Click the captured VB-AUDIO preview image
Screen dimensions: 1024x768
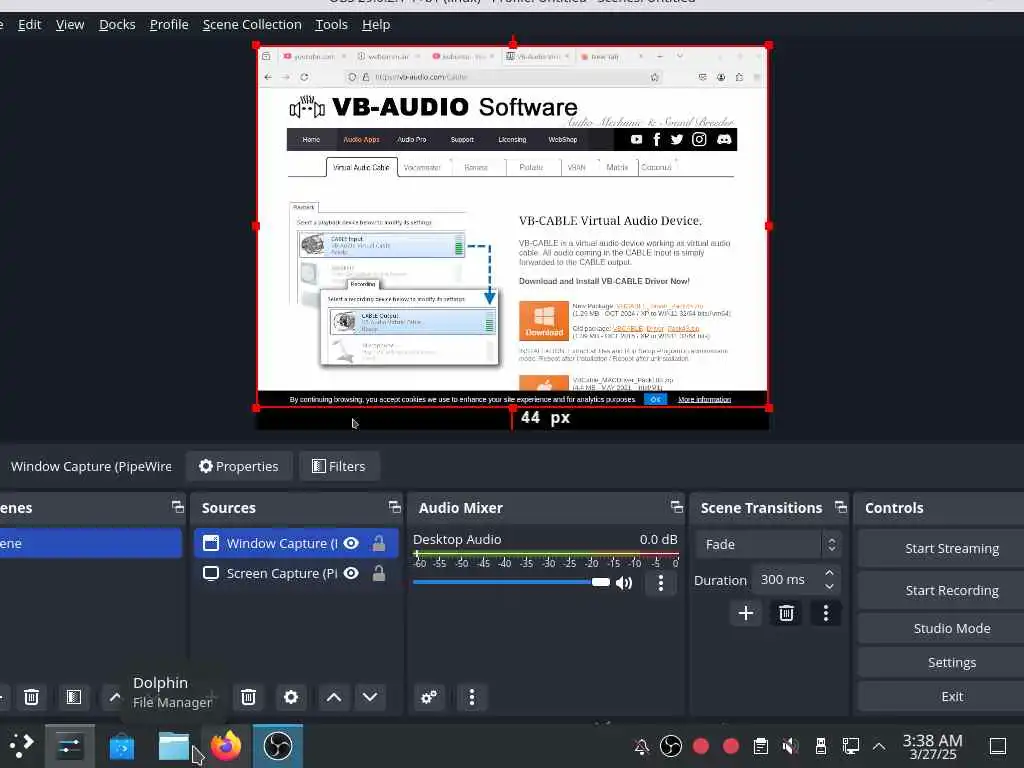coord(513,227)
